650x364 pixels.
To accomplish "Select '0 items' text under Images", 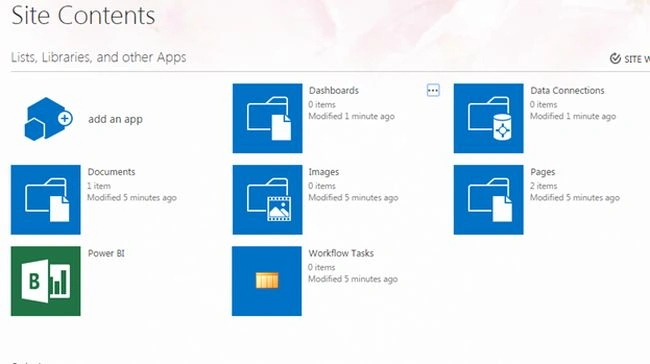I will [322, 186].
